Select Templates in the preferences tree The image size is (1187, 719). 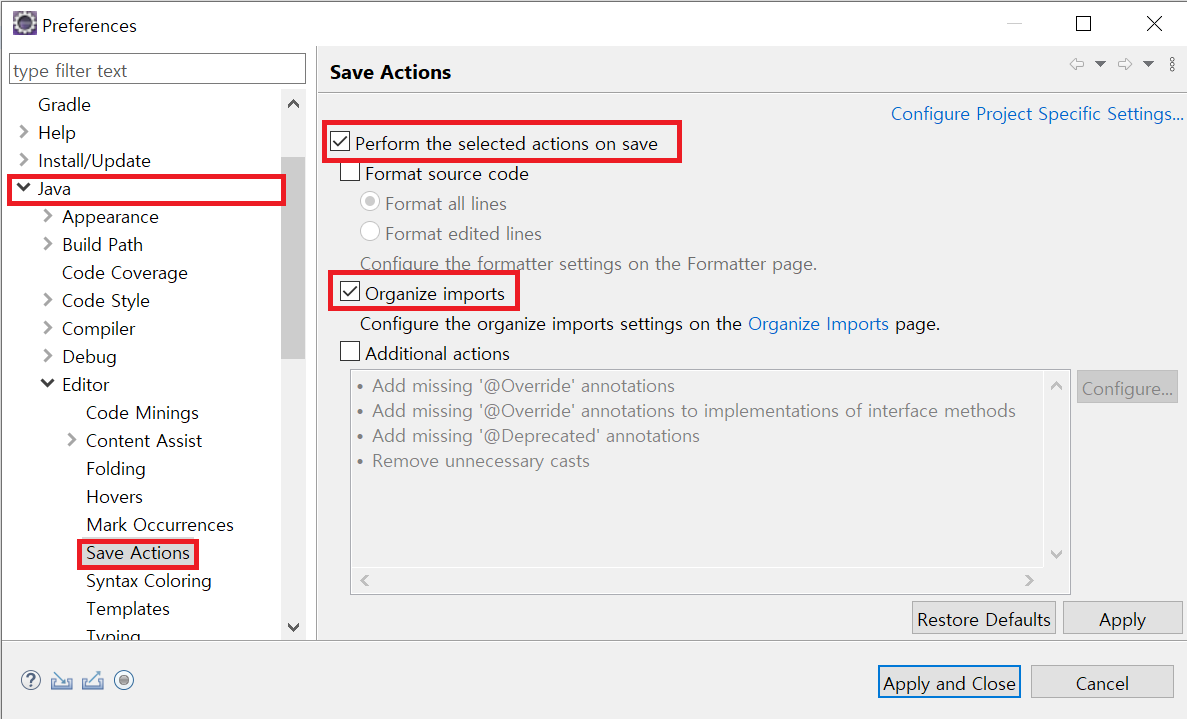127,609
